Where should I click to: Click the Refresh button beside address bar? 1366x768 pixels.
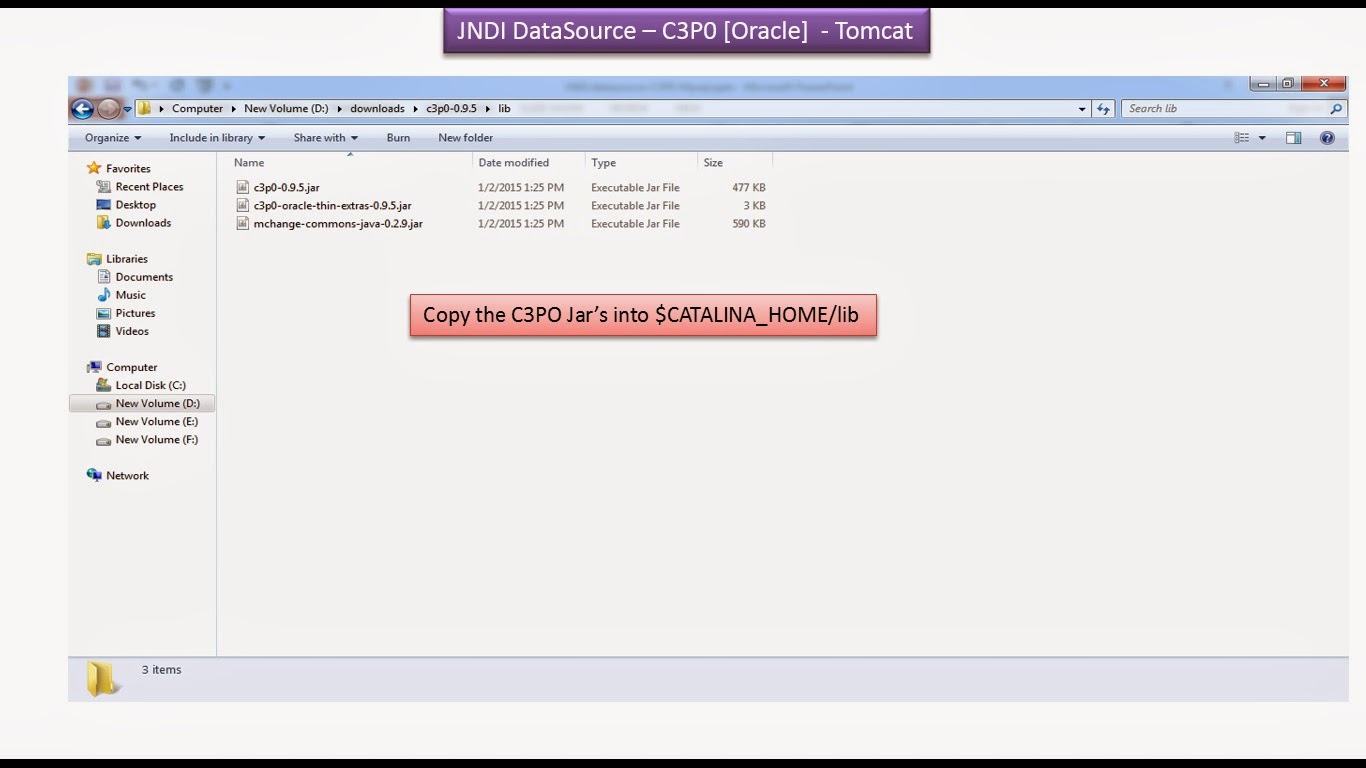[1104, 109]
